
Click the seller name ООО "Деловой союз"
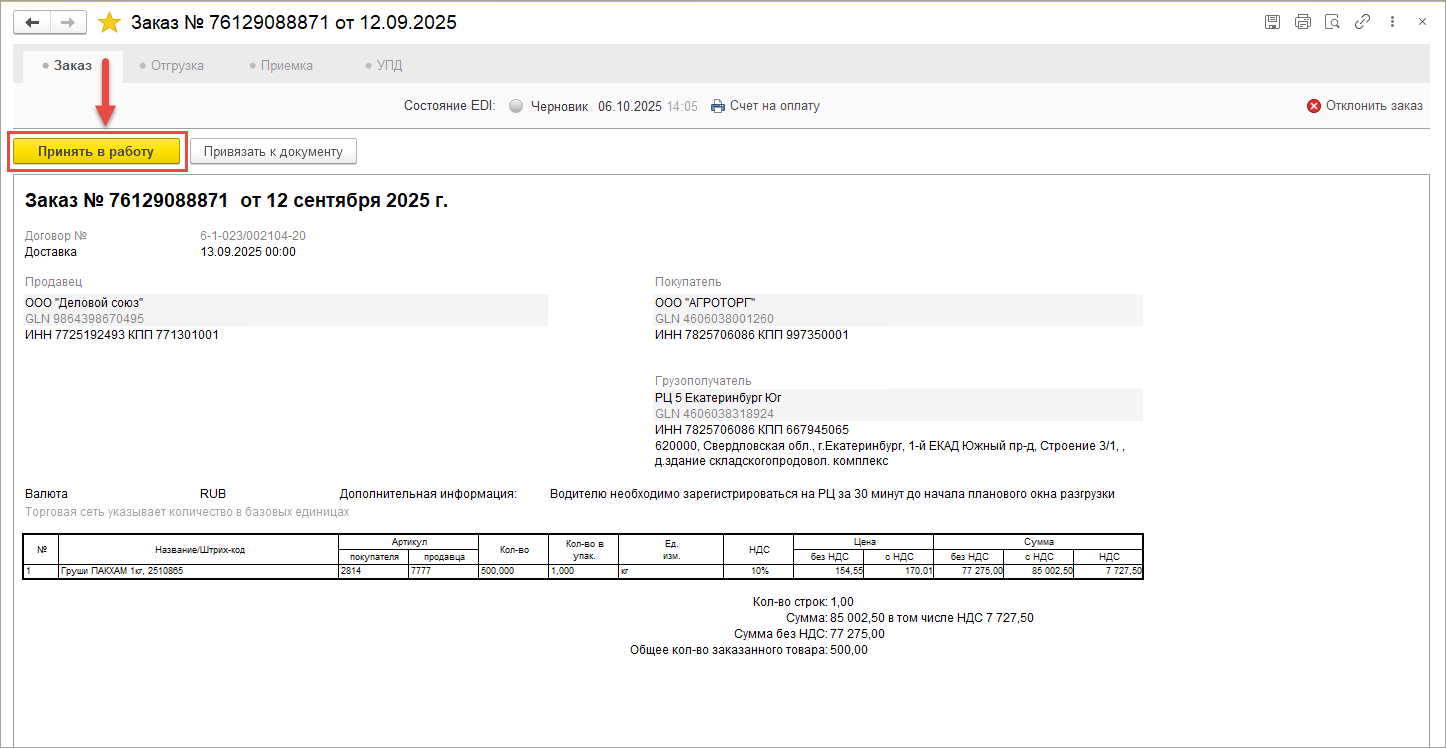[x=85, y=302]
